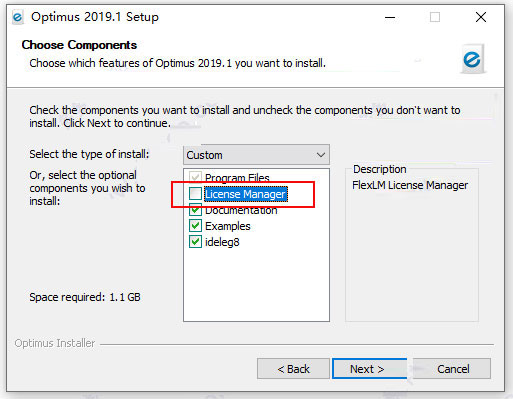Check the License Manager checkbox

195,193
